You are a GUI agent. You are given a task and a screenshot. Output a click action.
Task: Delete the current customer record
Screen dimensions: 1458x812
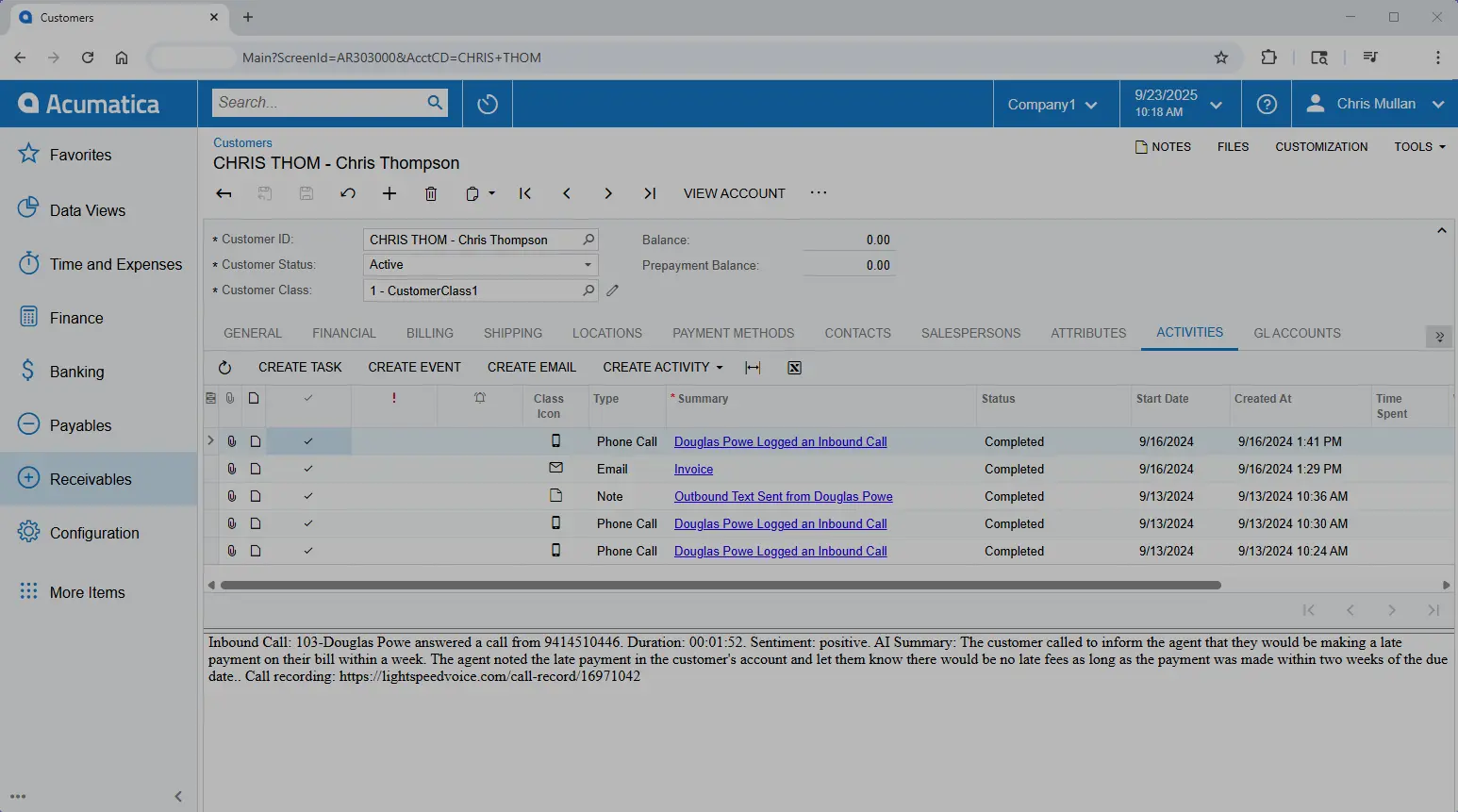click(x=431, y=193)
